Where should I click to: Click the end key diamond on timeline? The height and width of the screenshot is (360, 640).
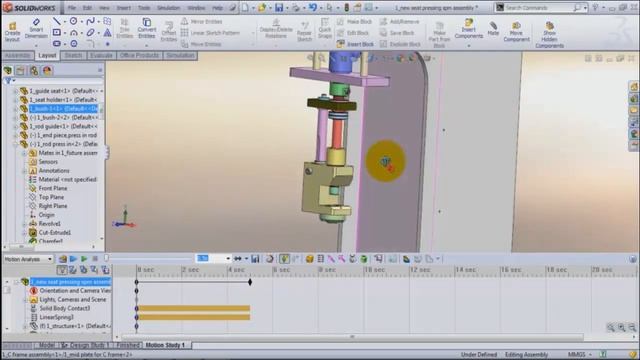(x=250, y=282)
